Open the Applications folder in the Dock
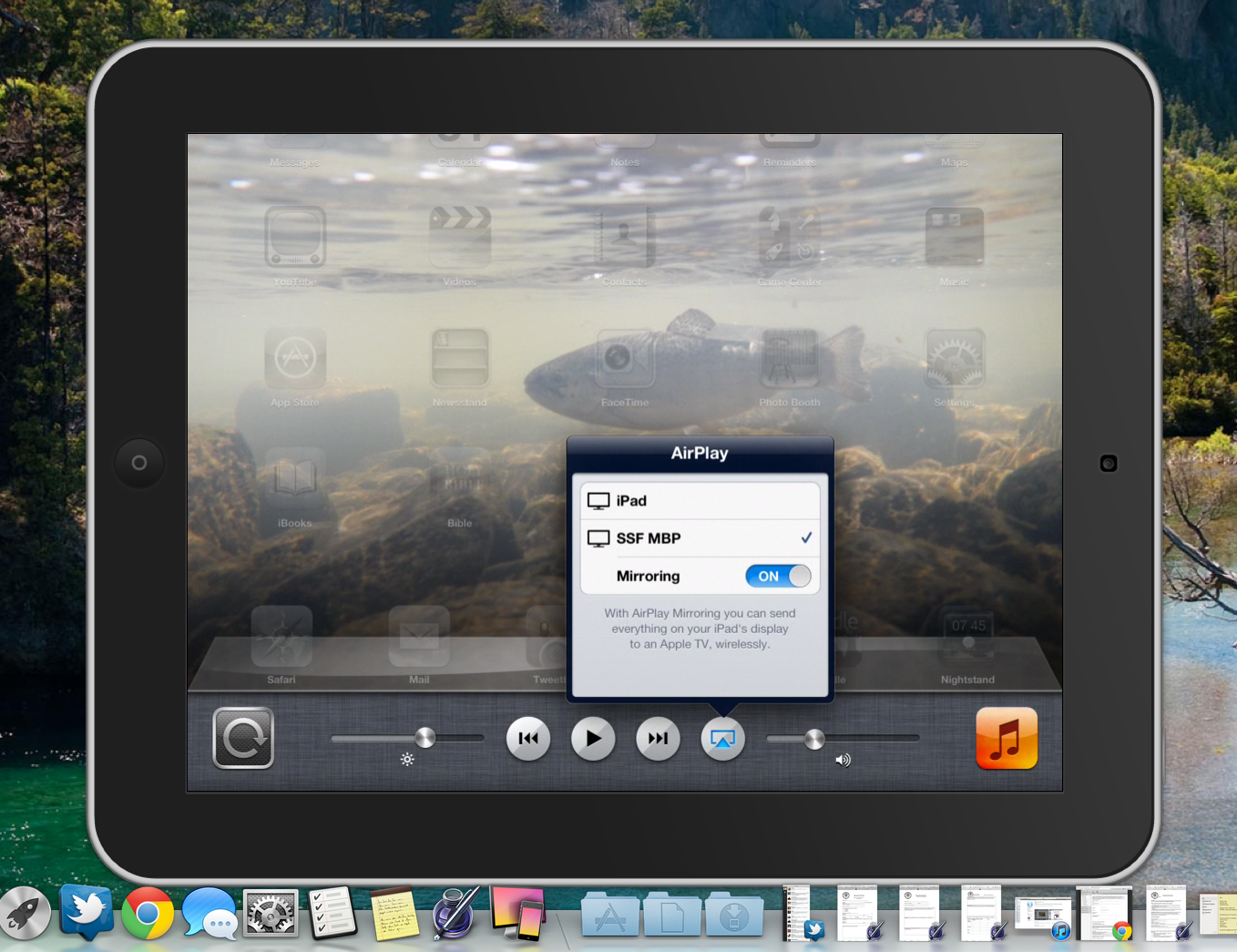The width and height of the screenshot is (1237, 952). (609, 915)
